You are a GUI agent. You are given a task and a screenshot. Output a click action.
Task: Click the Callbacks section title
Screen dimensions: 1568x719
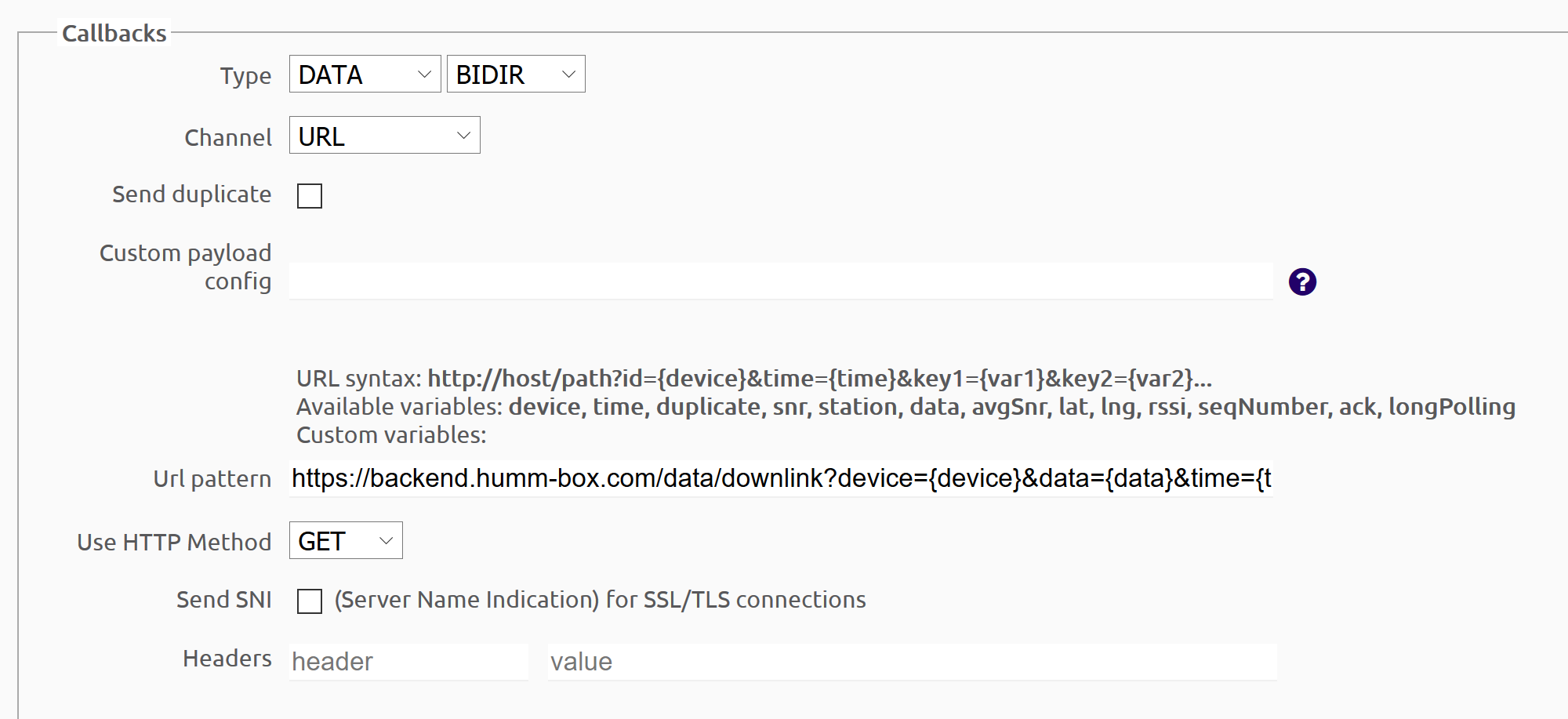click(x=114, y=34)
